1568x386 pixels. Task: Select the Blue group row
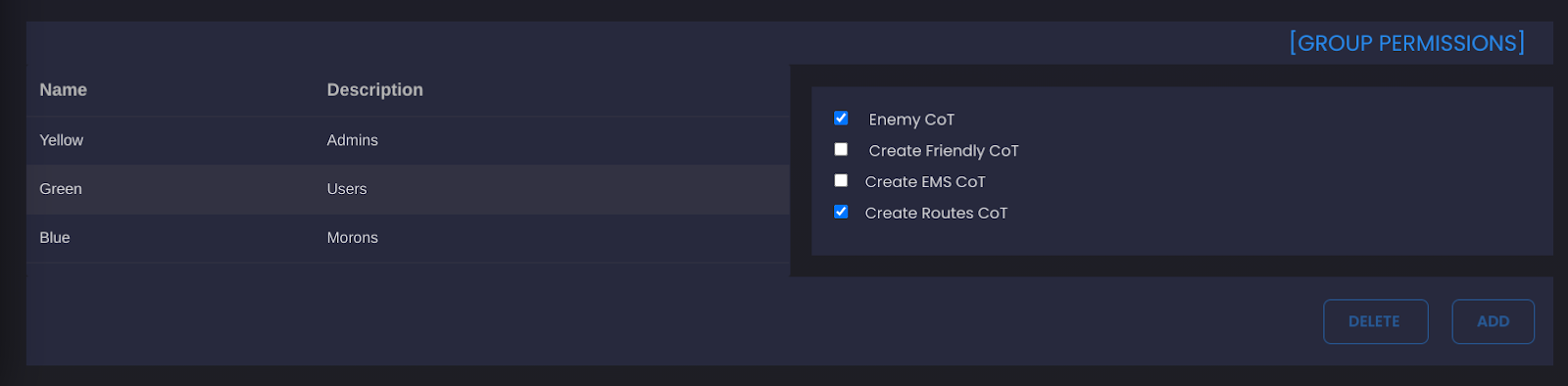tap(408, 238)
